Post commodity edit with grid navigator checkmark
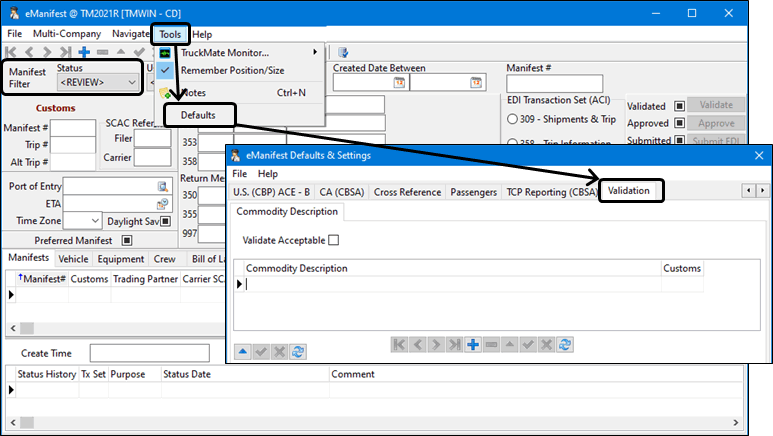 tap(528, 344)
